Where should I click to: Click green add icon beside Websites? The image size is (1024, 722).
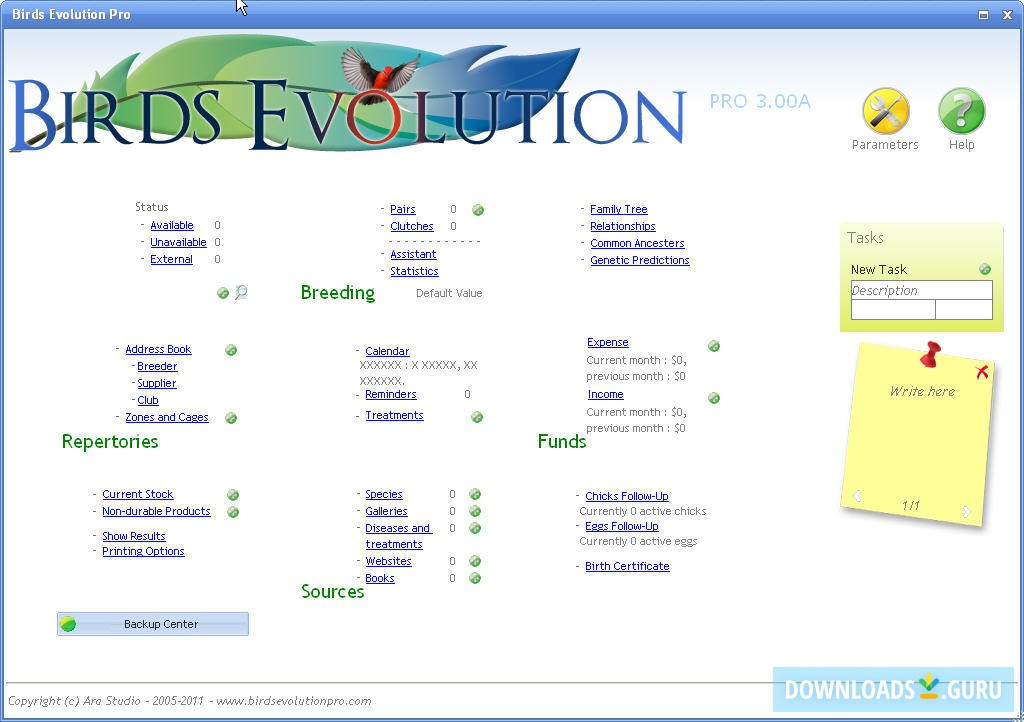click(475, 561)
